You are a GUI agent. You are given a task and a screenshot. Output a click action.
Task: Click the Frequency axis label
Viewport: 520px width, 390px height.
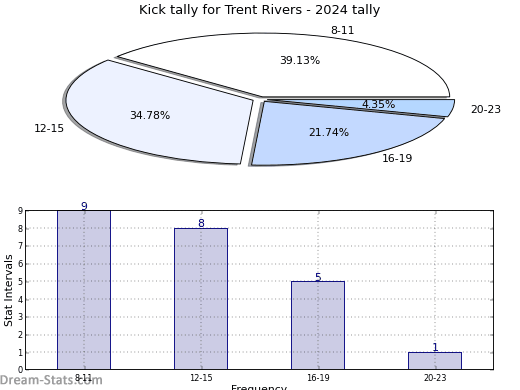pos(259,387)
